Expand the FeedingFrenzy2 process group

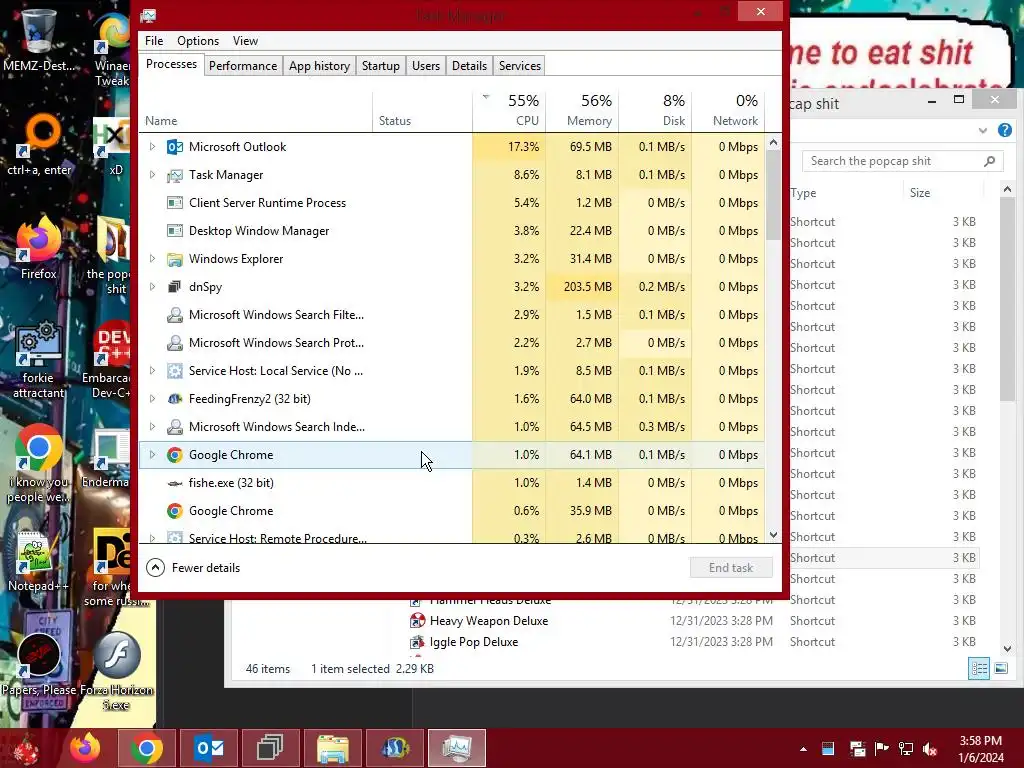coord(152,399)
